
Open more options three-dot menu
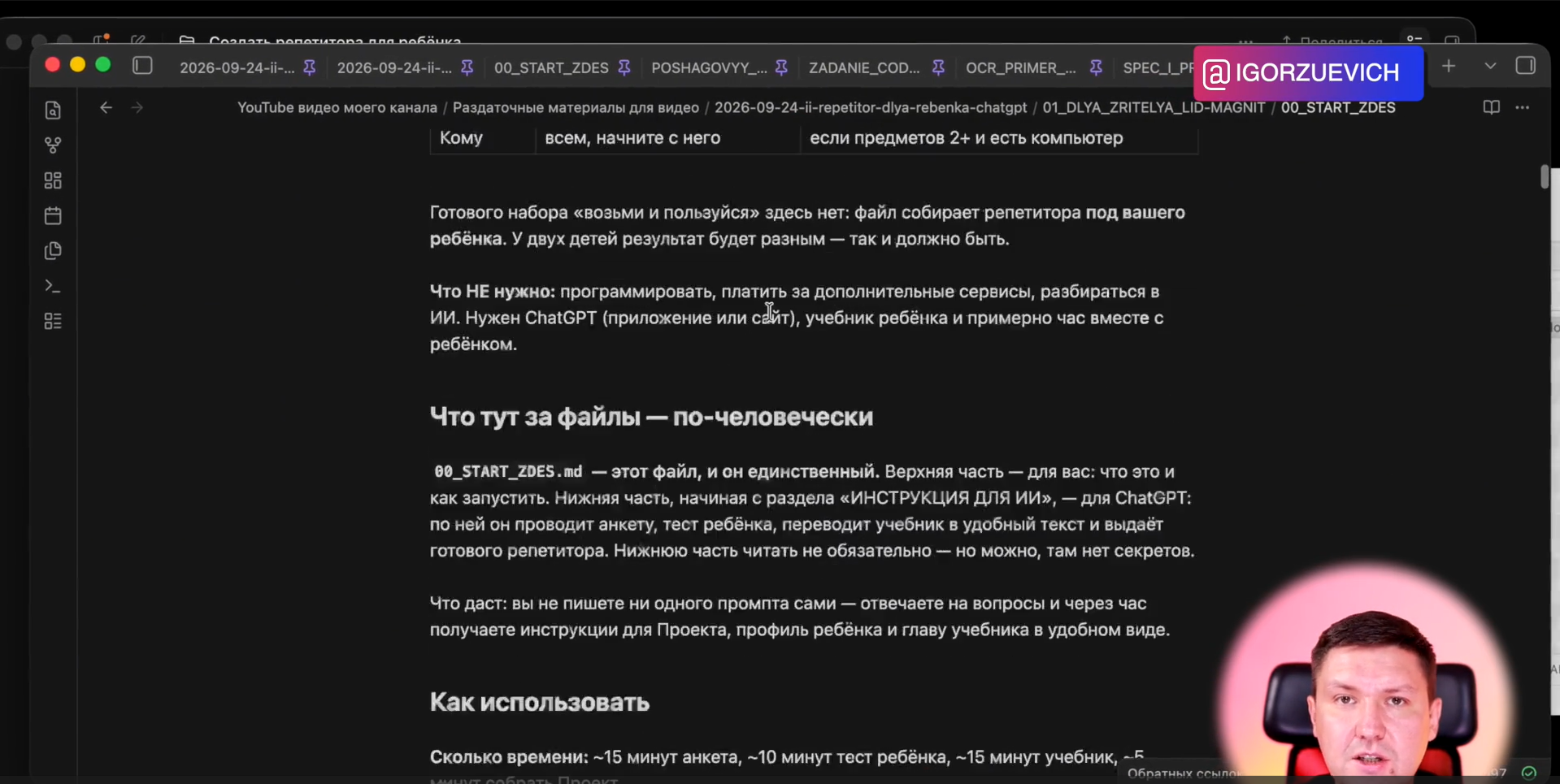(x=1523, y=107)
